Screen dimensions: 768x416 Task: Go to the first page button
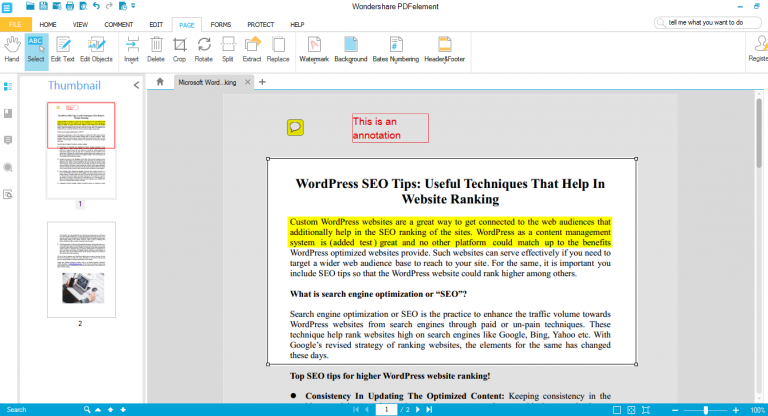coord(356,410)
